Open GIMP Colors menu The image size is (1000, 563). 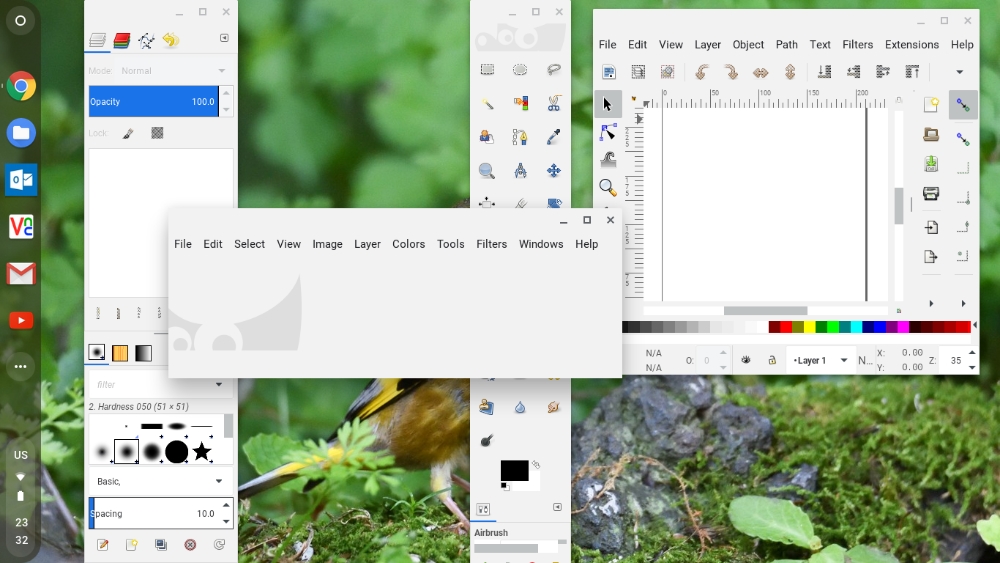point(409,244)
